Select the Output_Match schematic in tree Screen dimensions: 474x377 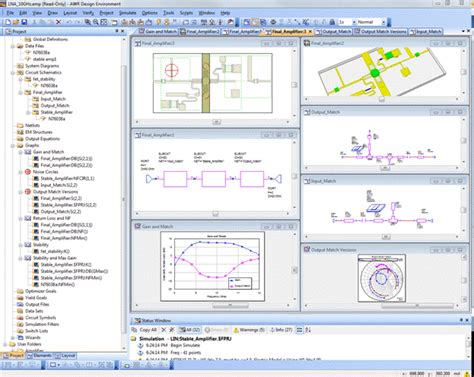click(x=54, y=106)
